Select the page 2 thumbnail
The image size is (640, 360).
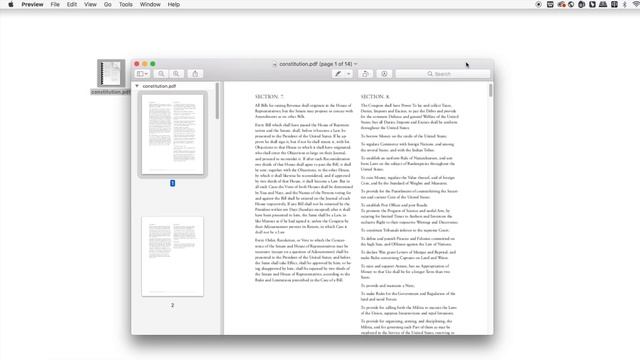pos(172,256)
